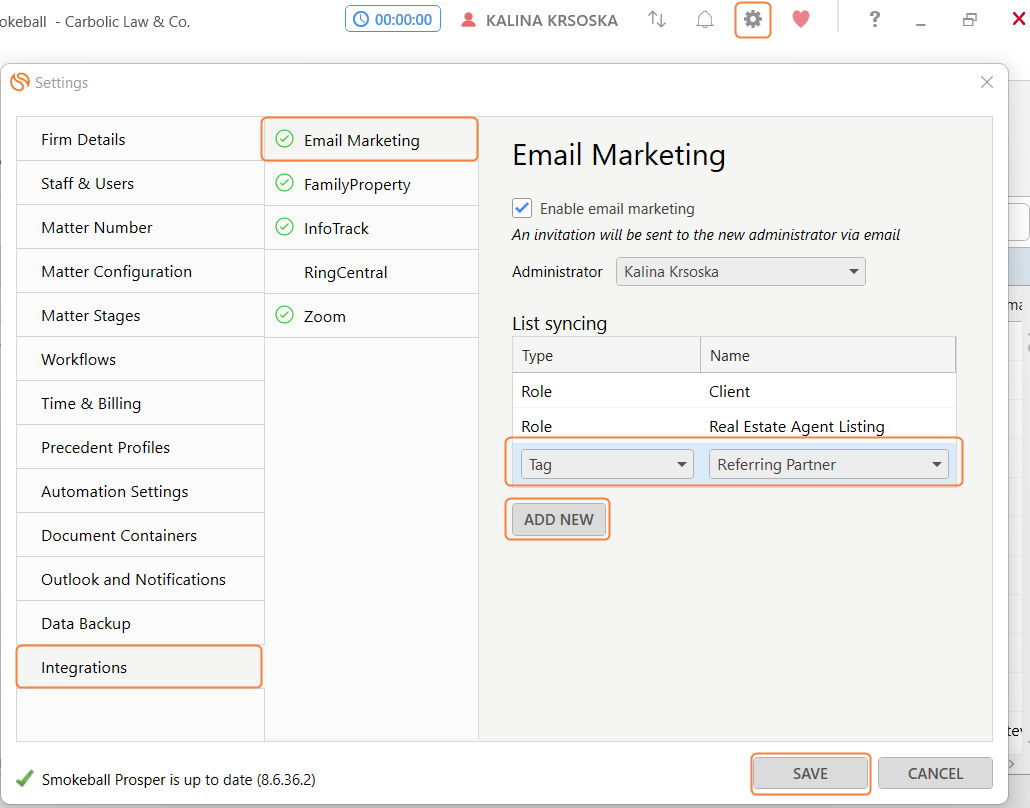Open the Workflows settings tab
The image size is (1030, 808).
pos(140,359)
